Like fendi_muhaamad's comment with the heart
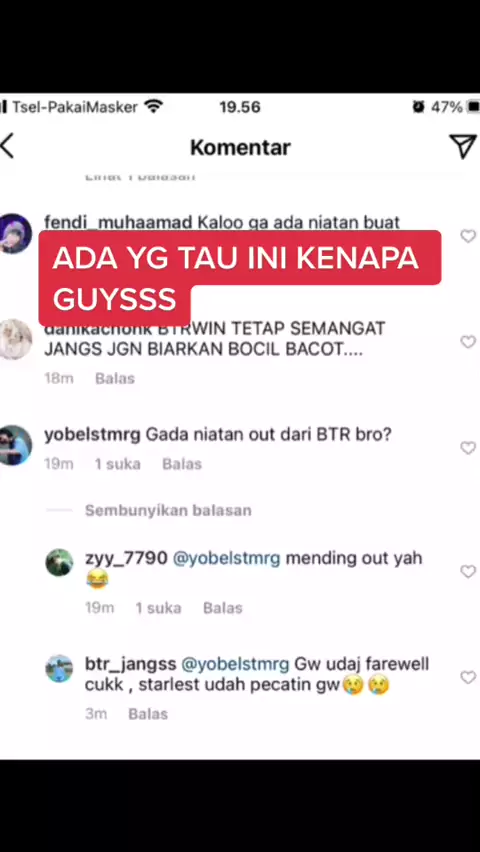The width and height of the screenshot is (480, 852). 467,236
